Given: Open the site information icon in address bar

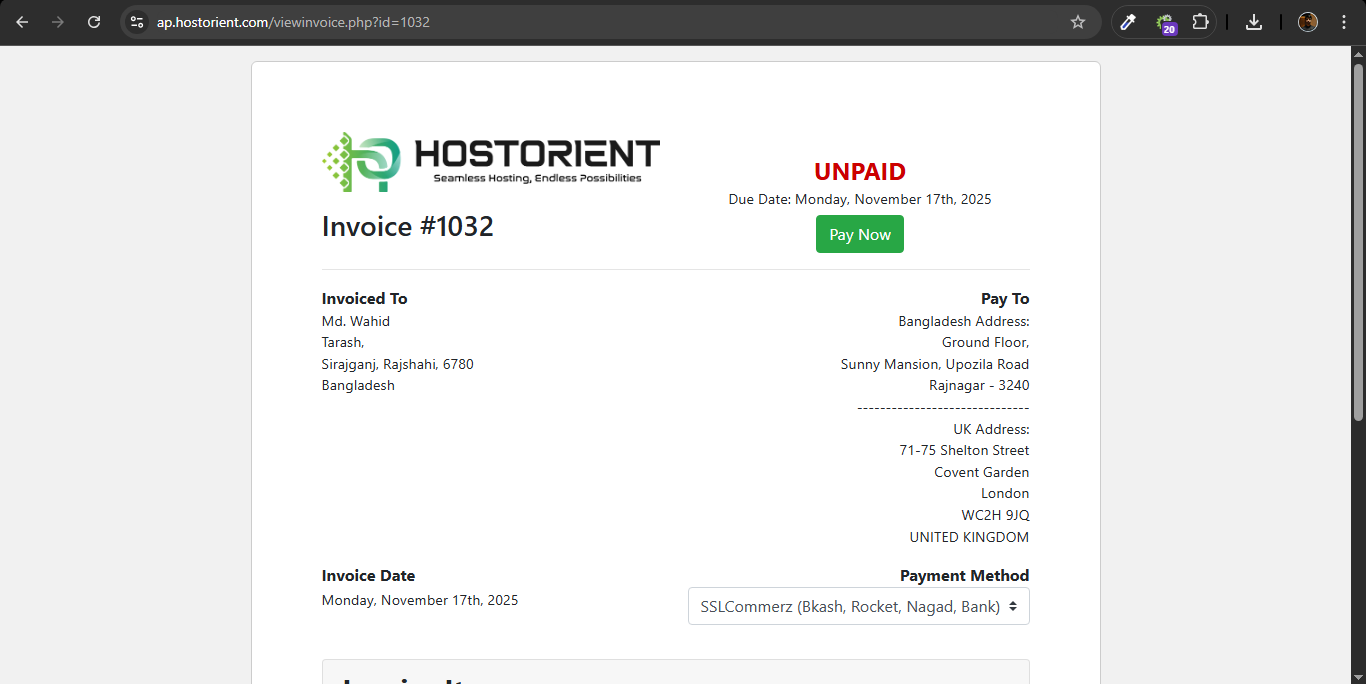Looking at the screenshot, I should click(137, 22).
